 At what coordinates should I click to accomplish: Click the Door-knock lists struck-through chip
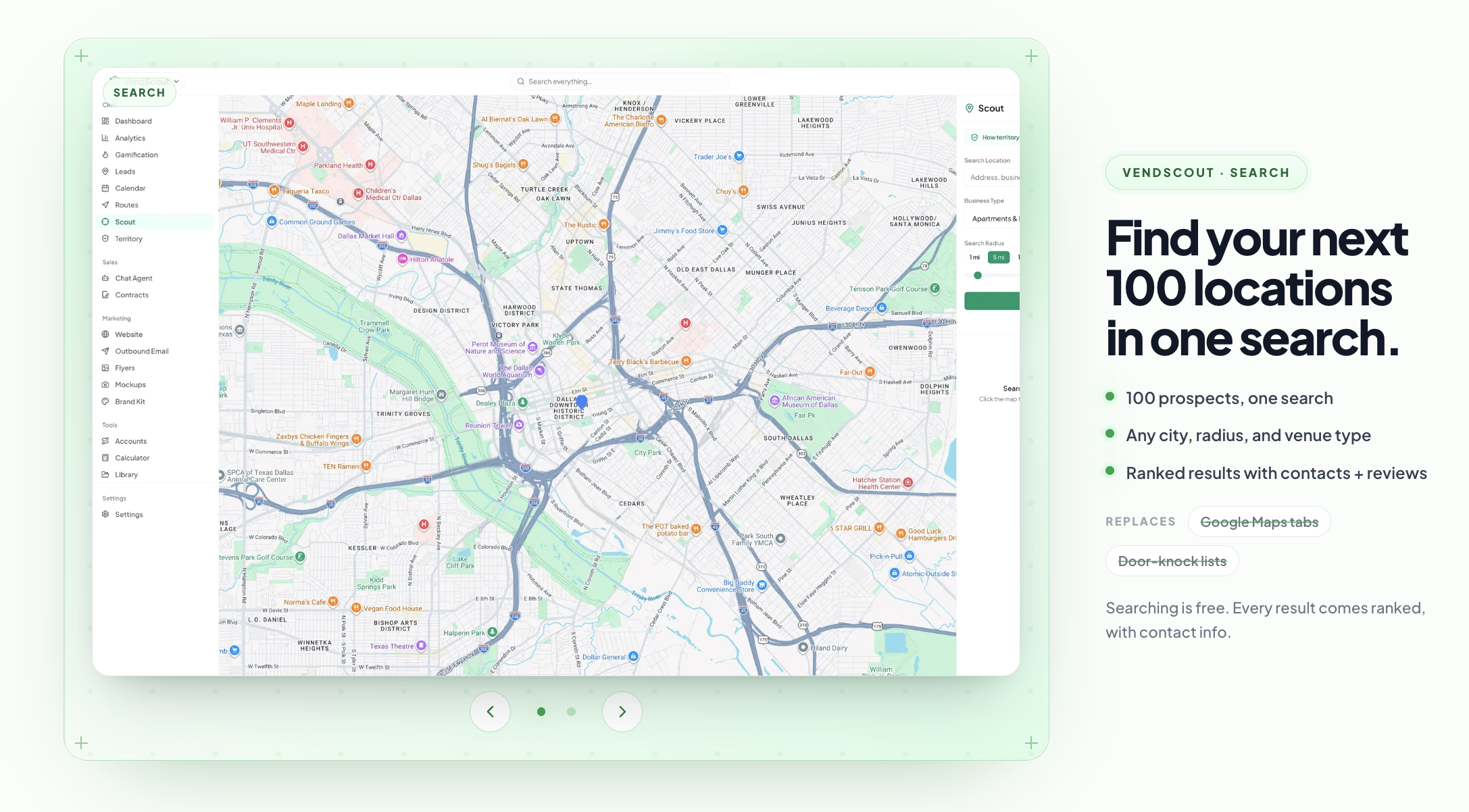tap(1172, 561)
